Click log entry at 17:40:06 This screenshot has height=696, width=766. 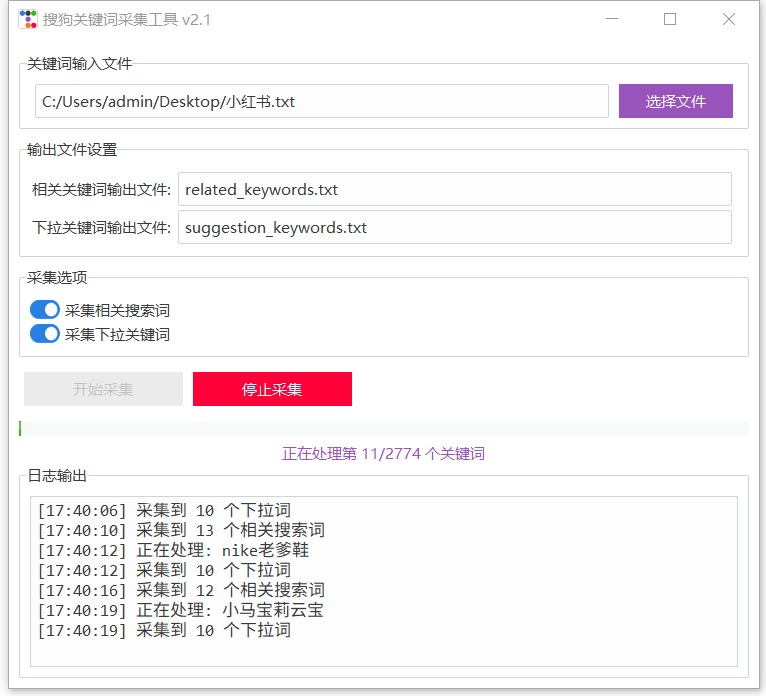pyautogui.click(x=165, y=511)
